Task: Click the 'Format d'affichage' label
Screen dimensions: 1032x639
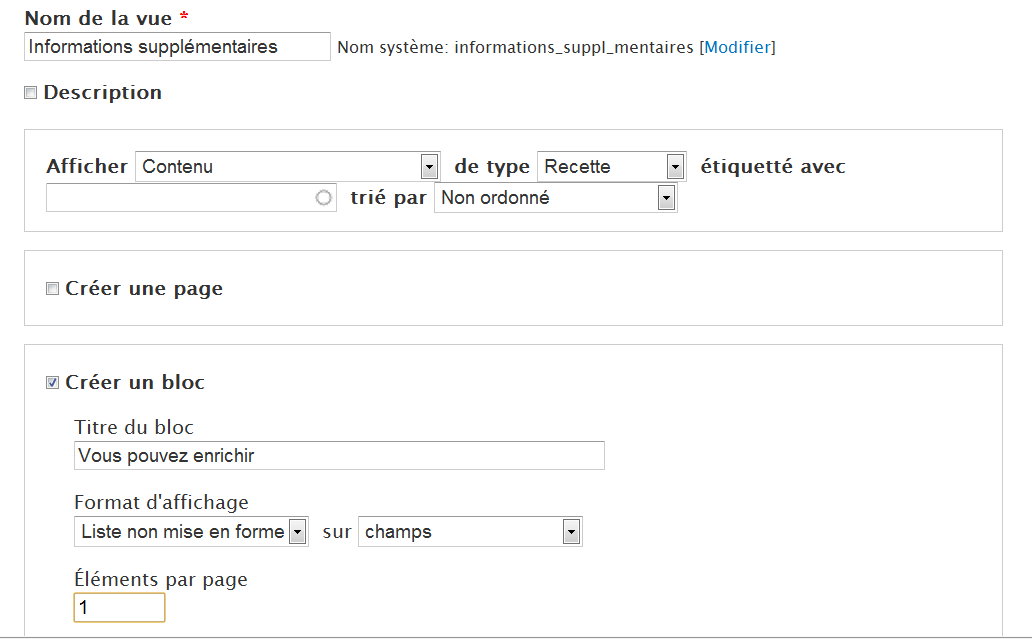Action: (161, 502)
